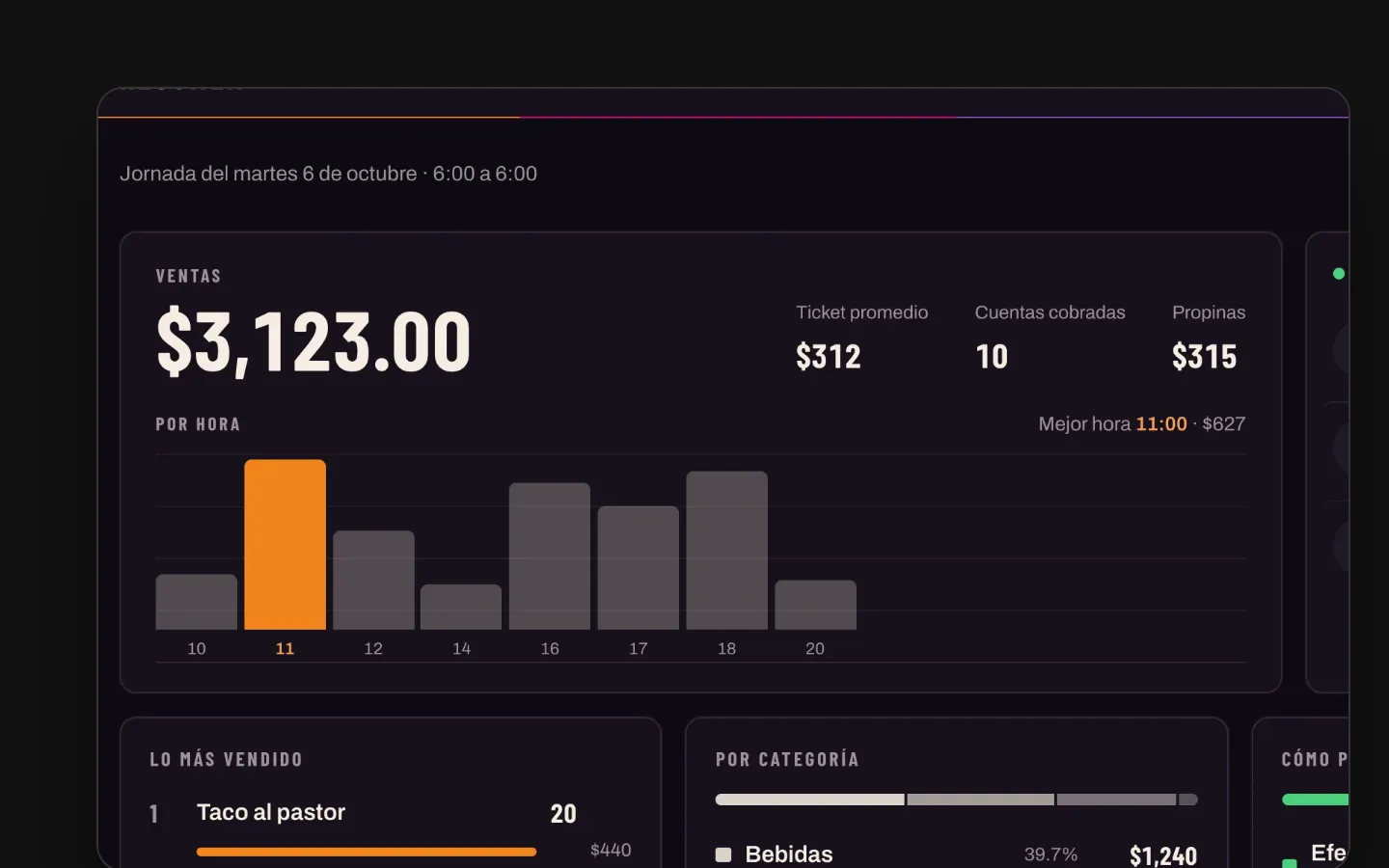Click the Bebidas amount $1,240

(x=1163, y=855)
